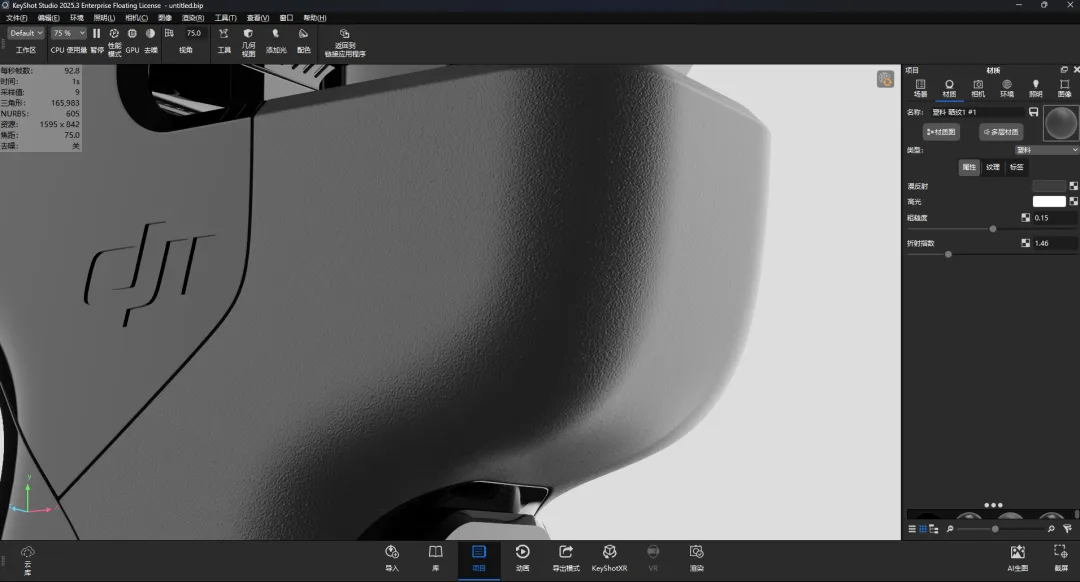Click the Refraction Index slider handle

pos(948,254)
